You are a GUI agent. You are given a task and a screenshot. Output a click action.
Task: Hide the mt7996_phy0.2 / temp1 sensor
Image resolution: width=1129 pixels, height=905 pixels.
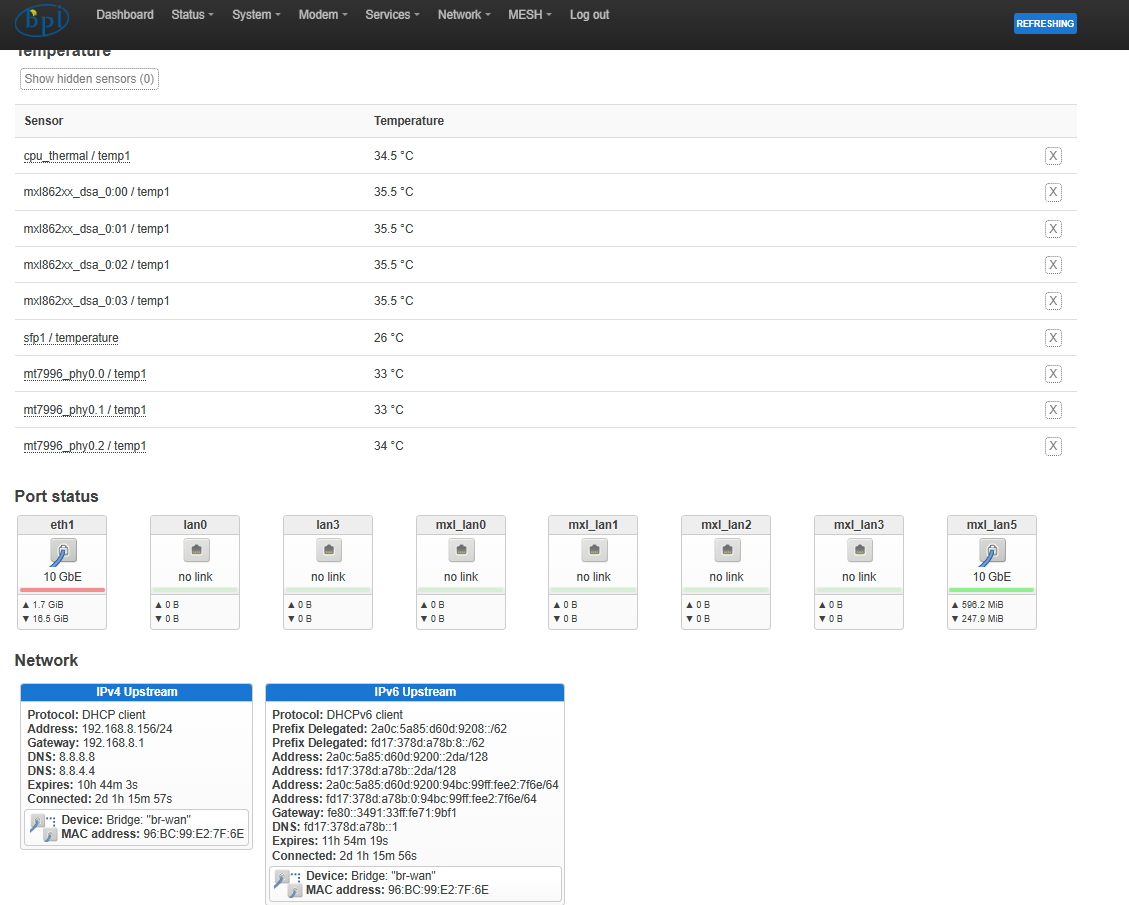click(x=1053, y=446)
